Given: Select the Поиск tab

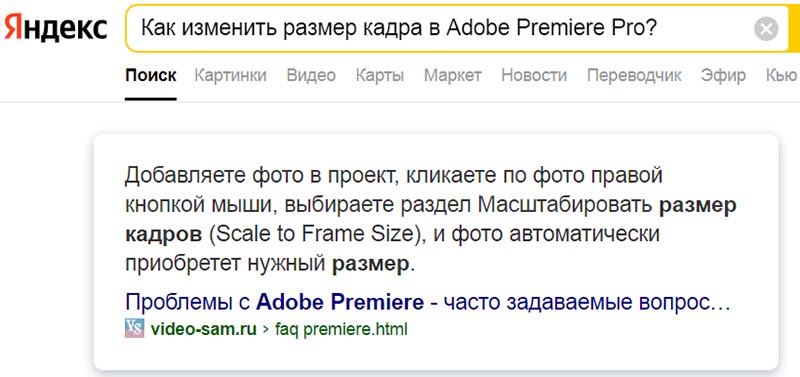Looking at the screenshot, I should click(x=151, y=76).
